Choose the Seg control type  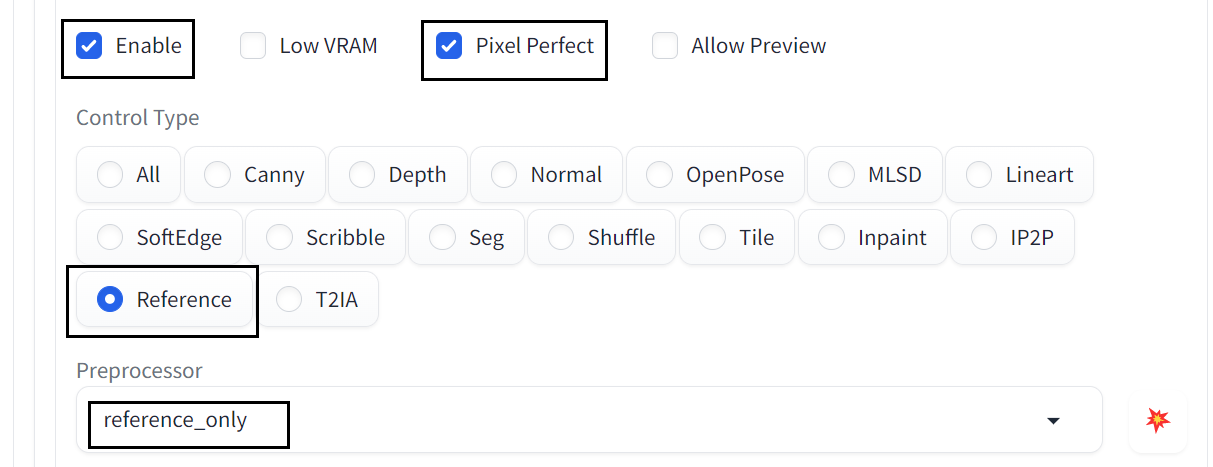(x=466, y=238)
